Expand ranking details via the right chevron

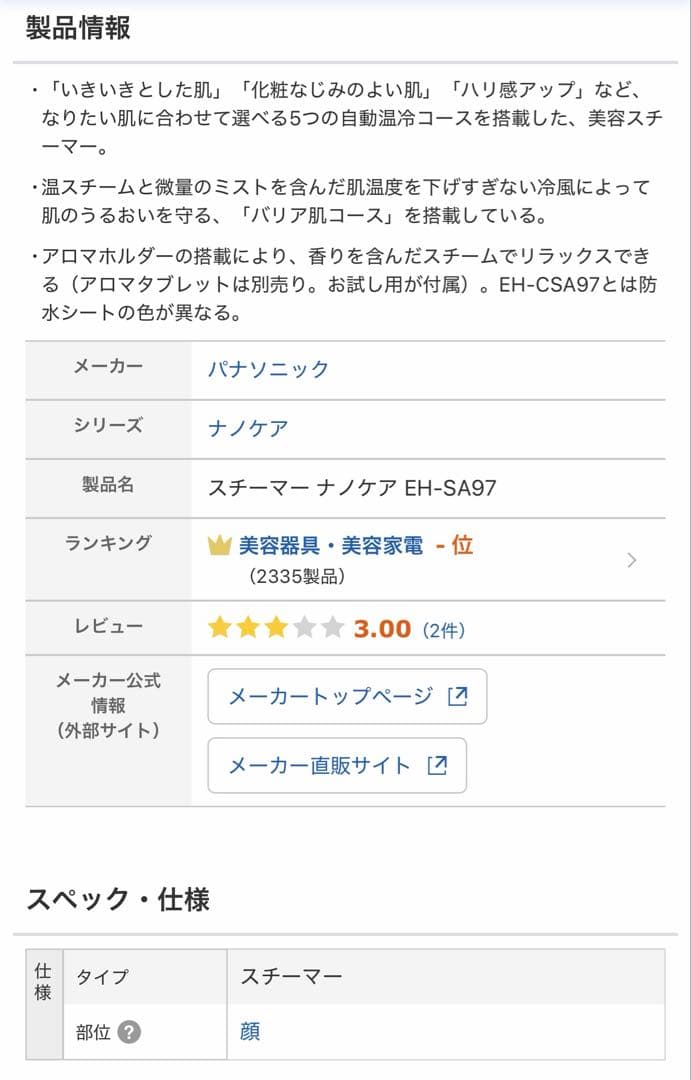[x=631, y=560]
